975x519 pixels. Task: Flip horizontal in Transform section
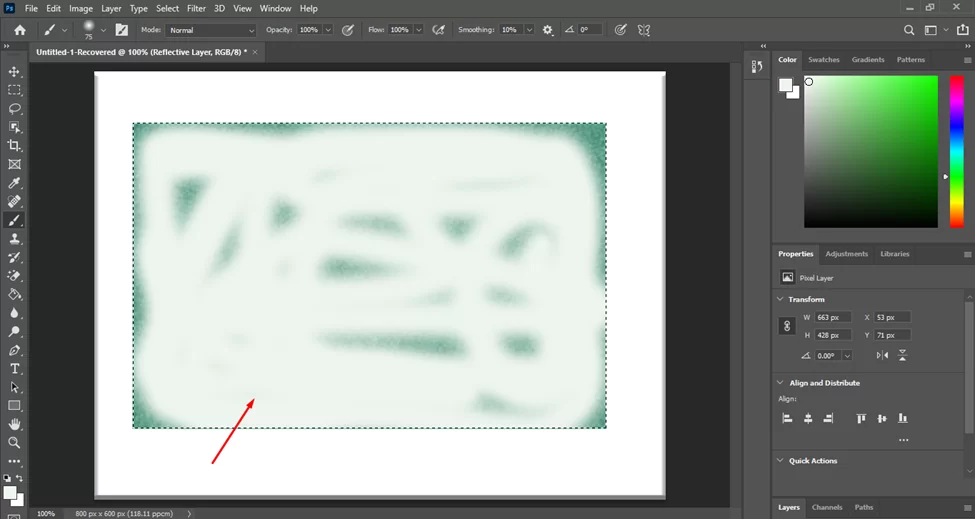tap(882, 356)
